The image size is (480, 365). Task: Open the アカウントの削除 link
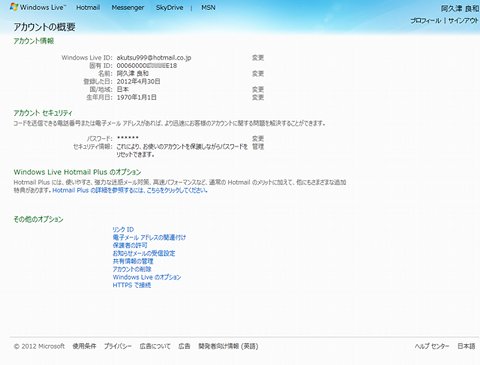pos(132,269)
